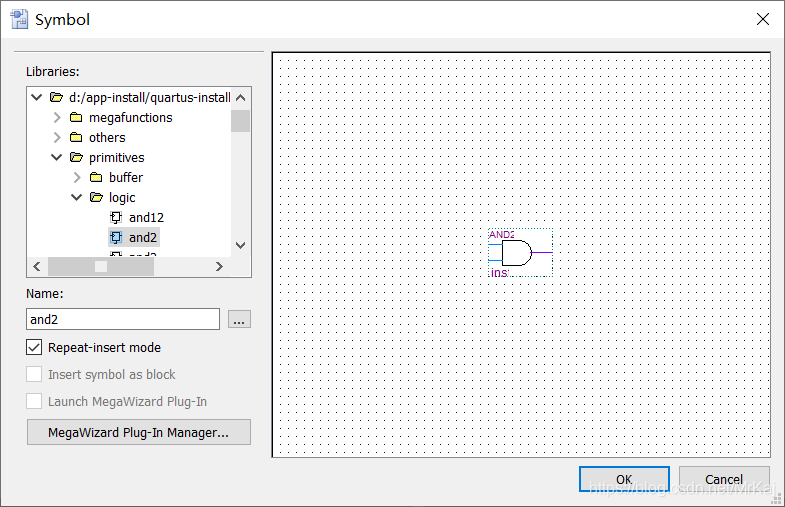
Task: Select the AND2 gate in preview
Action: [521, 253]
